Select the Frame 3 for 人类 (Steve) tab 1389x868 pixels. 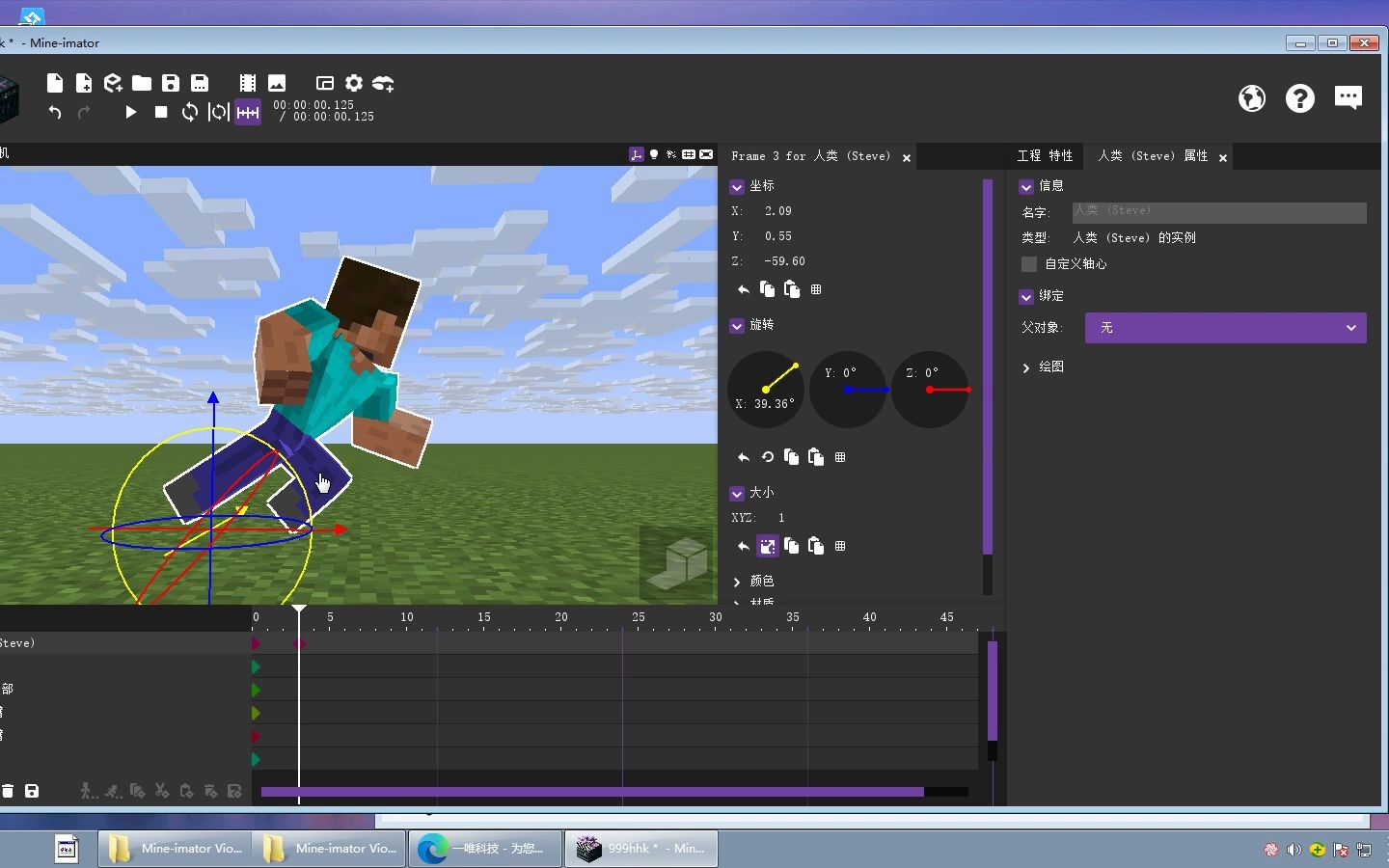pos(810,156)
